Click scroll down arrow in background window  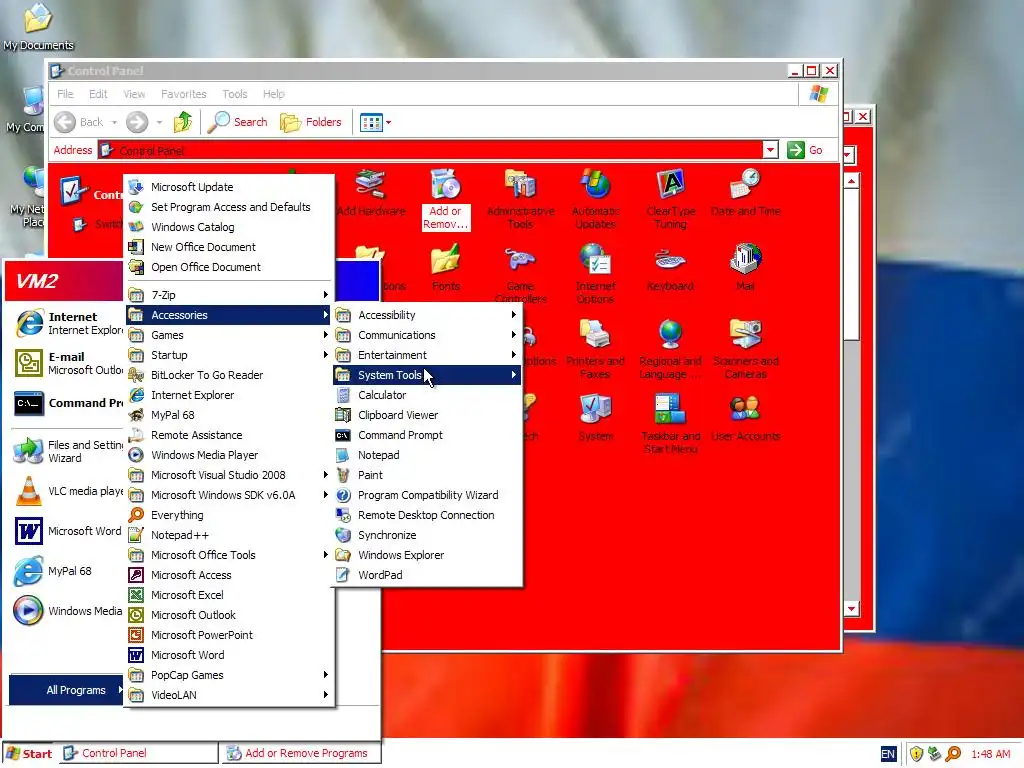(x=852, y=609)
